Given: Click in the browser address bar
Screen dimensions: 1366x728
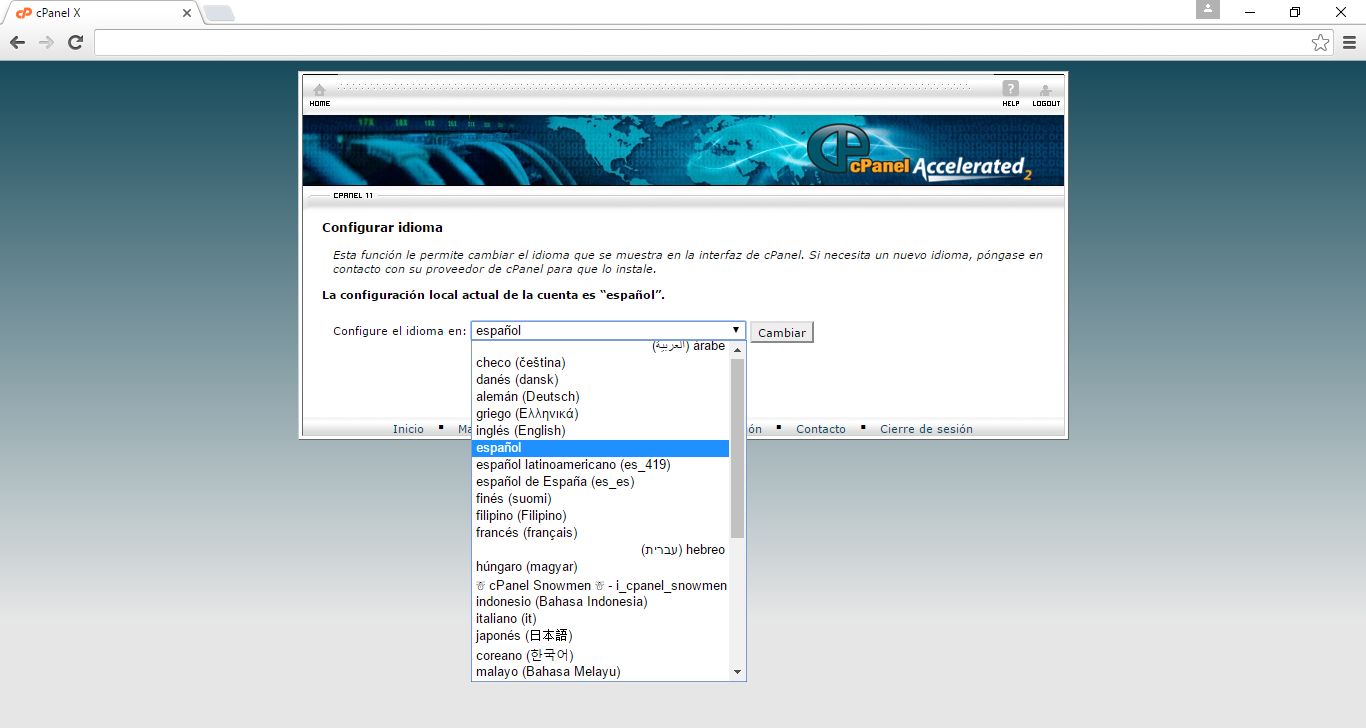Looking at the screenshot, I should click(x=700, y=42).
